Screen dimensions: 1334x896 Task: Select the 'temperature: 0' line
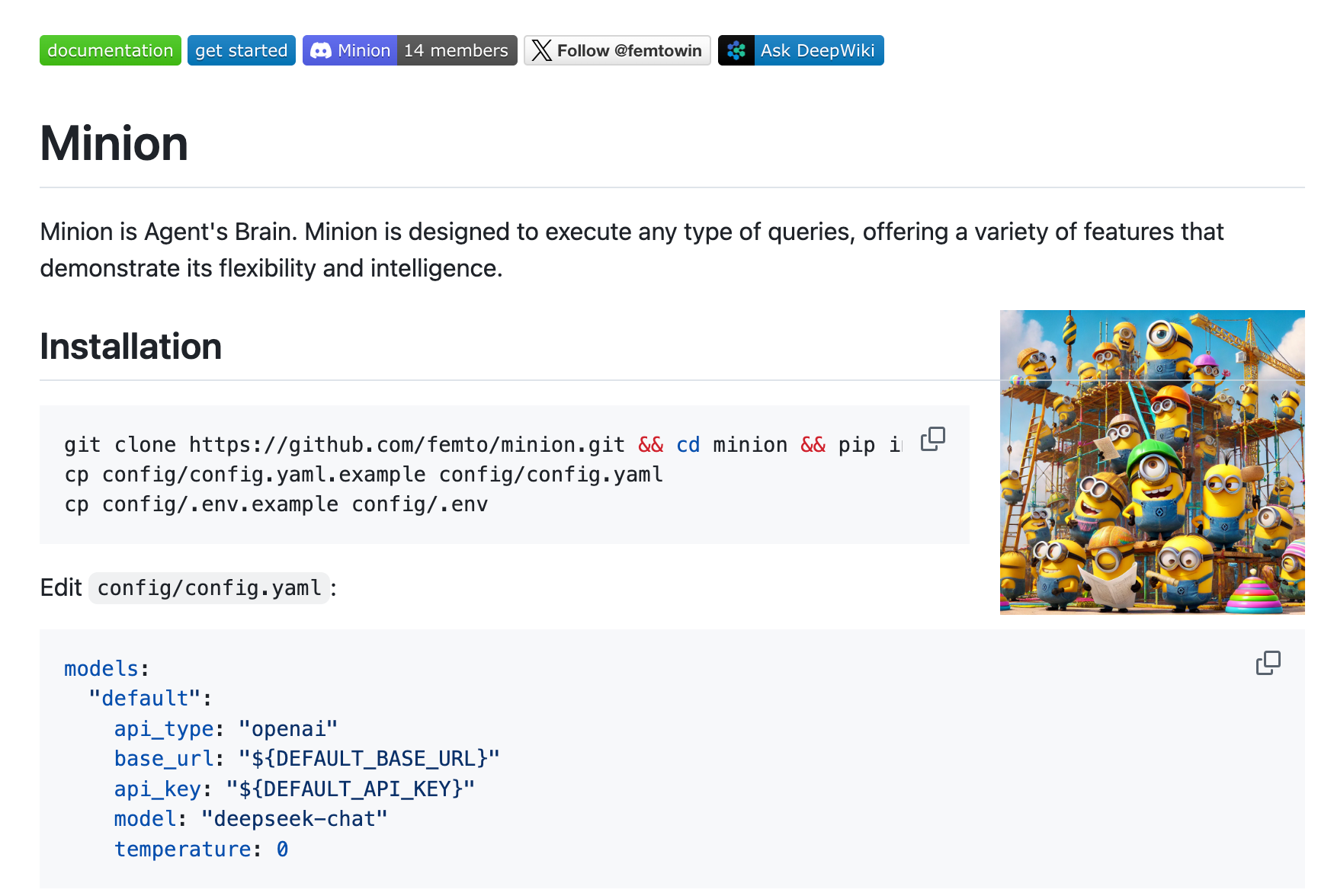[x=201, y=849]
